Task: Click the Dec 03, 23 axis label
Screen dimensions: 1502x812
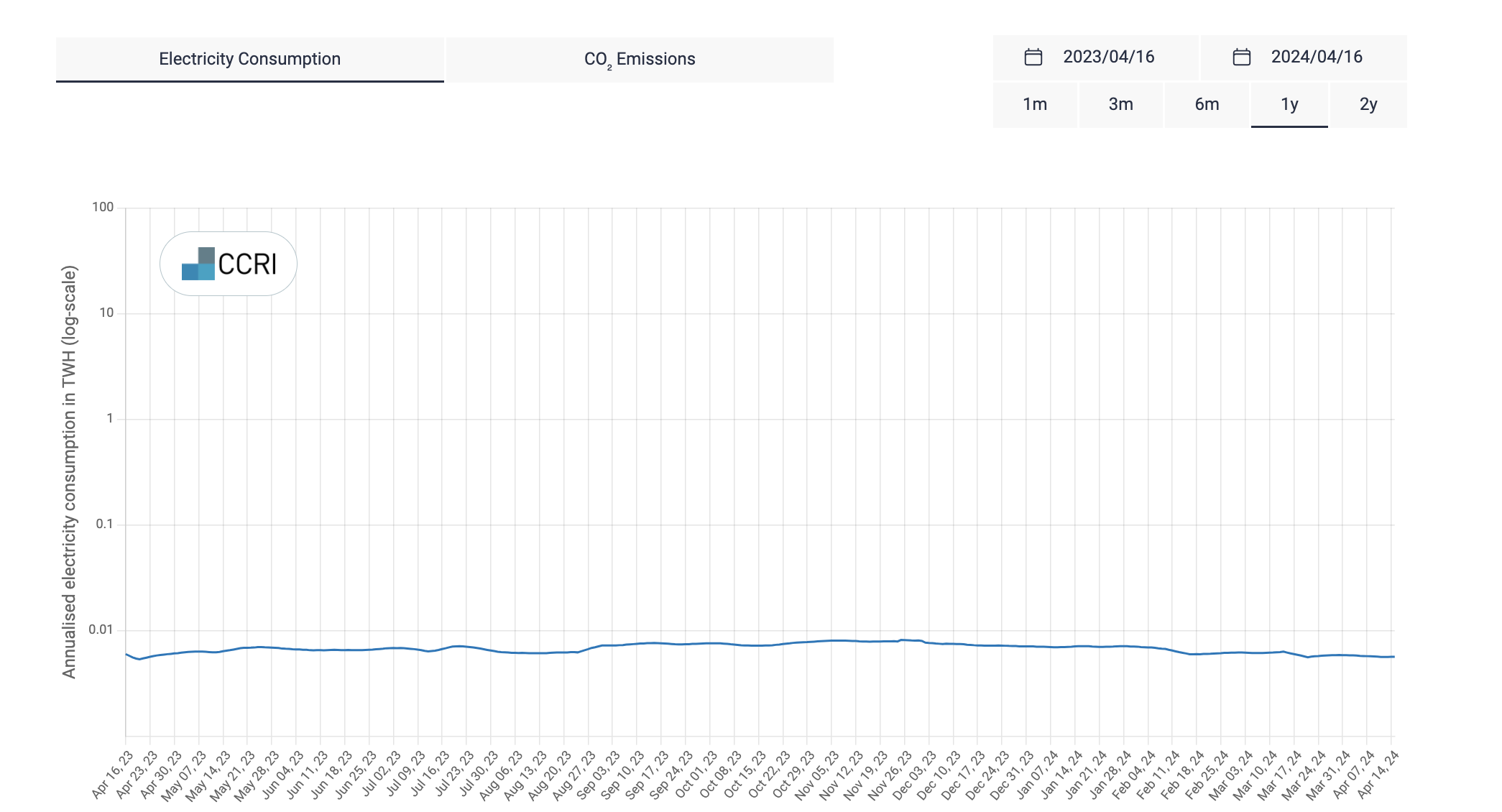Action: pyautogui.click(x=914, y=775)
